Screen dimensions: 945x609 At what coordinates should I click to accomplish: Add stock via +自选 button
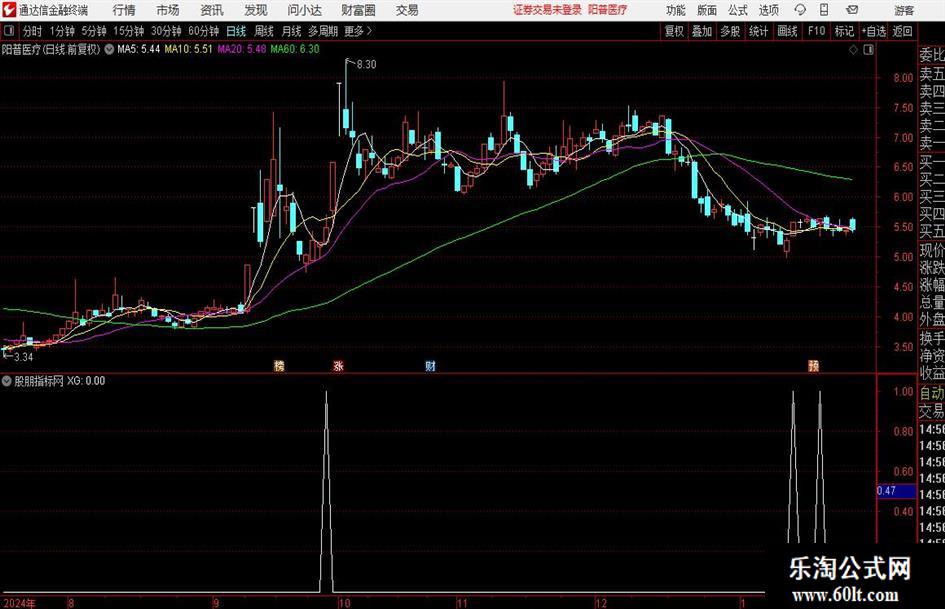click(x=874, y=31)
